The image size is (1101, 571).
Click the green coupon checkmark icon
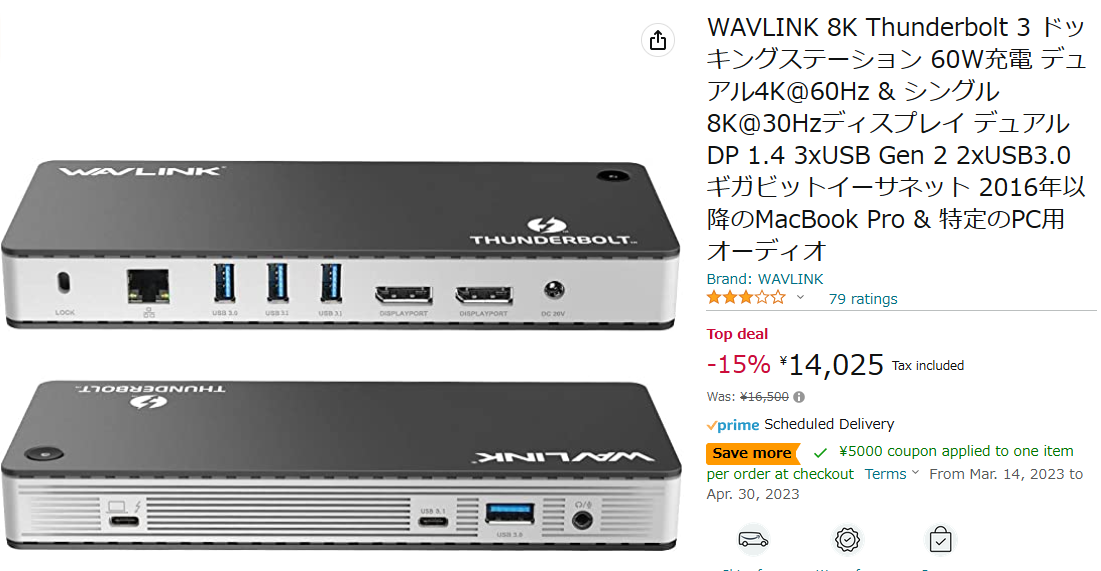[x=820, y=452]
